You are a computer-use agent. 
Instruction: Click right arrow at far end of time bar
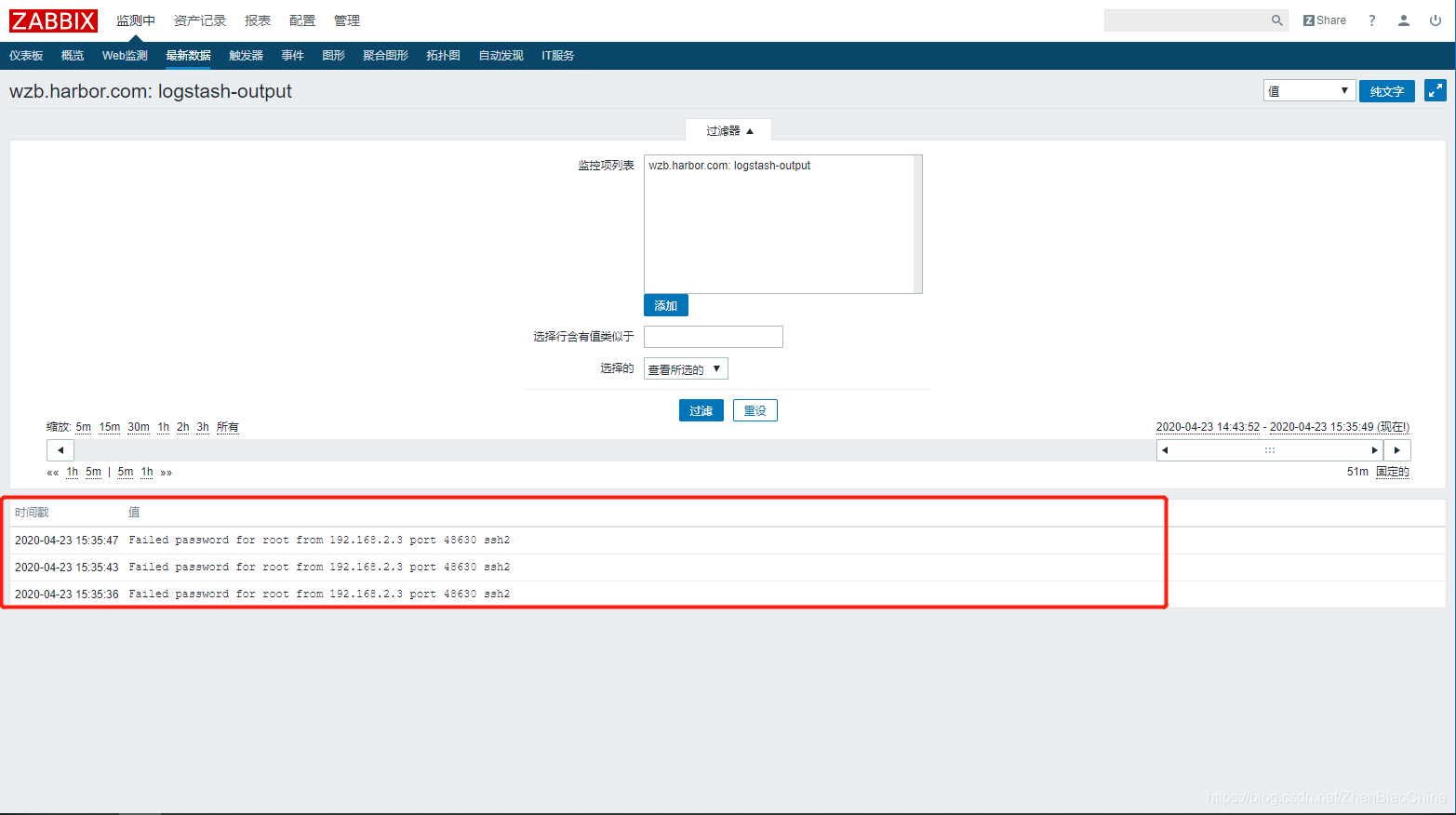1397,450
